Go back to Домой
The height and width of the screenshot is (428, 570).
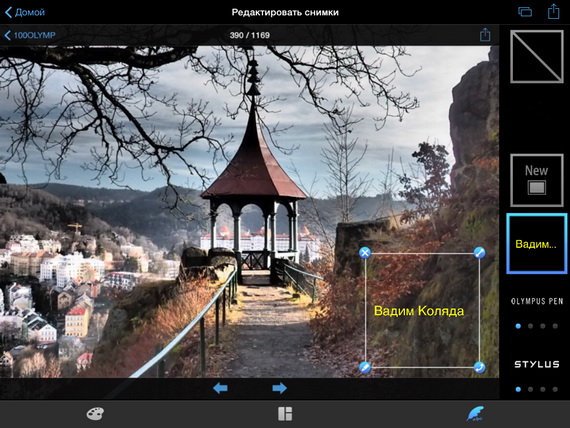tap(25, 12)
